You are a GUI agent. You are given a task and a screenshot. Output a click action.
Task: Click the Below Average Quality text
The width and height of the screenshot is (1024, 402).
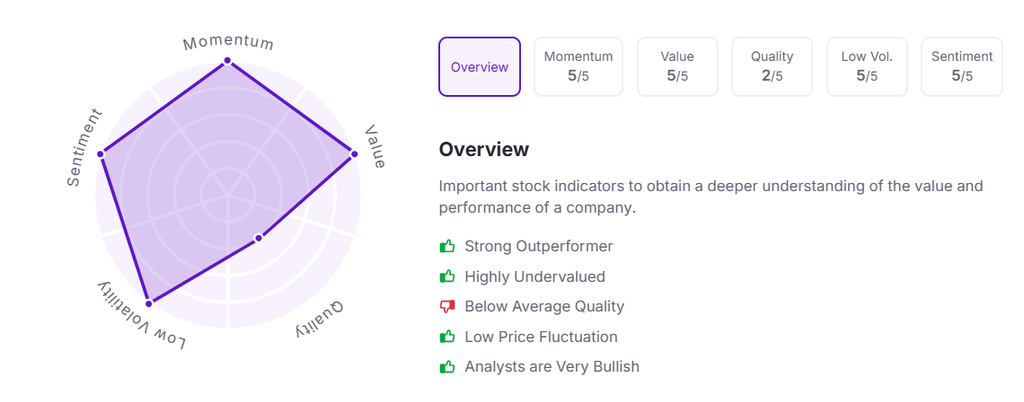coord(544,307)
